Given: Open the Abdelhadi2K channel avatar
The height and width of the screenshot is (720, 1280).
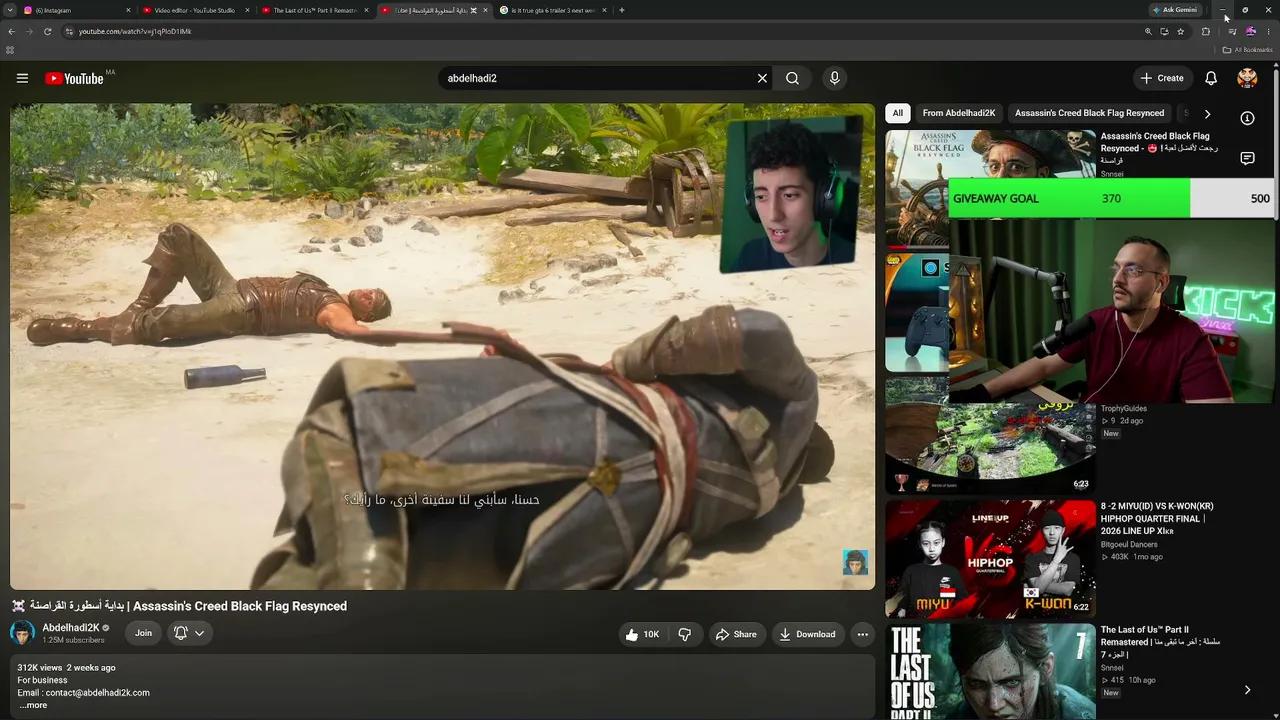Looking at the screenshot, I should coord(22,633).
